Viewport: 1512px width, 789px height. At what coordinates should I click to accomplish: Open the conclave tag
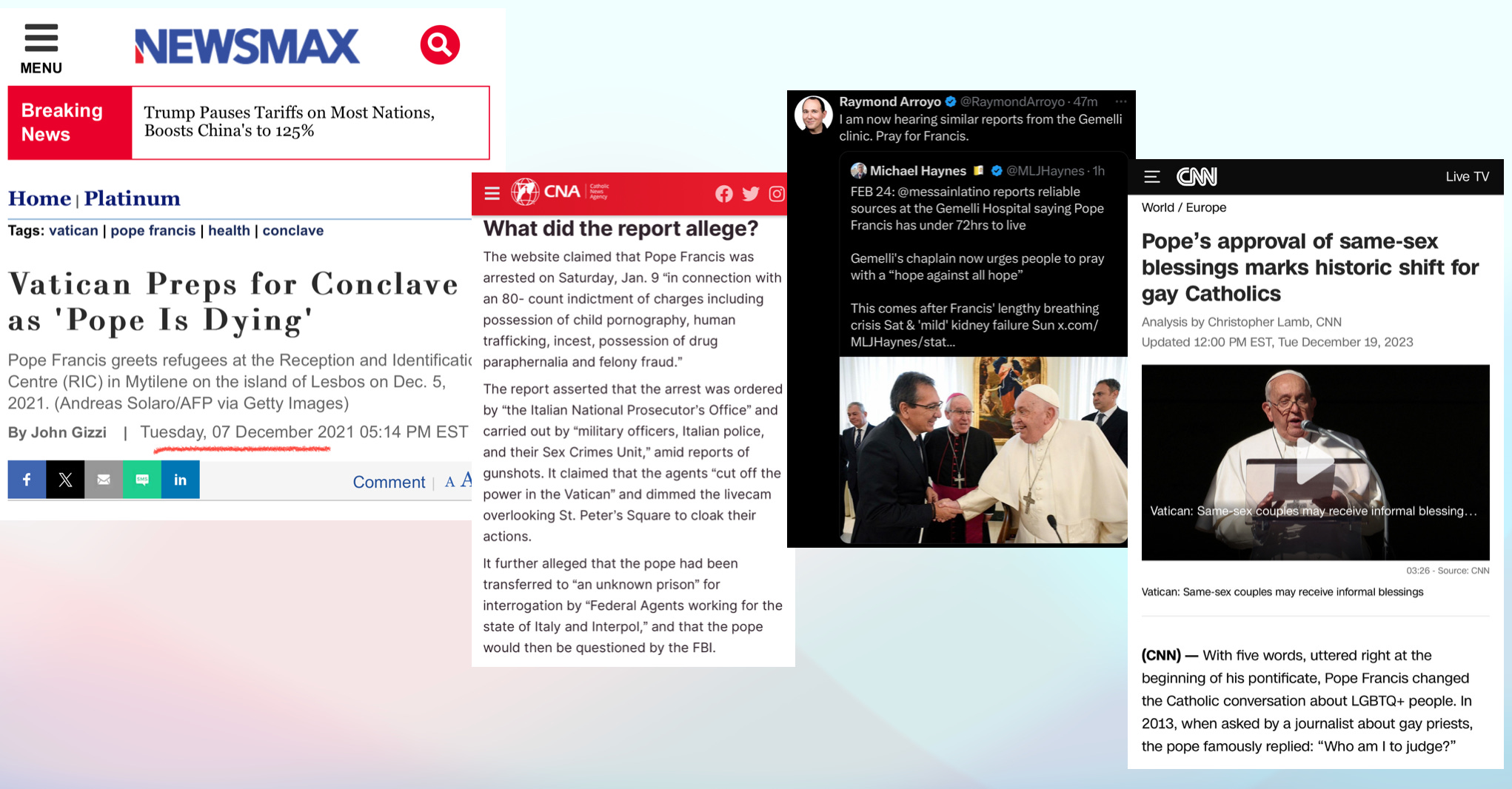click(x=293, y=230)
